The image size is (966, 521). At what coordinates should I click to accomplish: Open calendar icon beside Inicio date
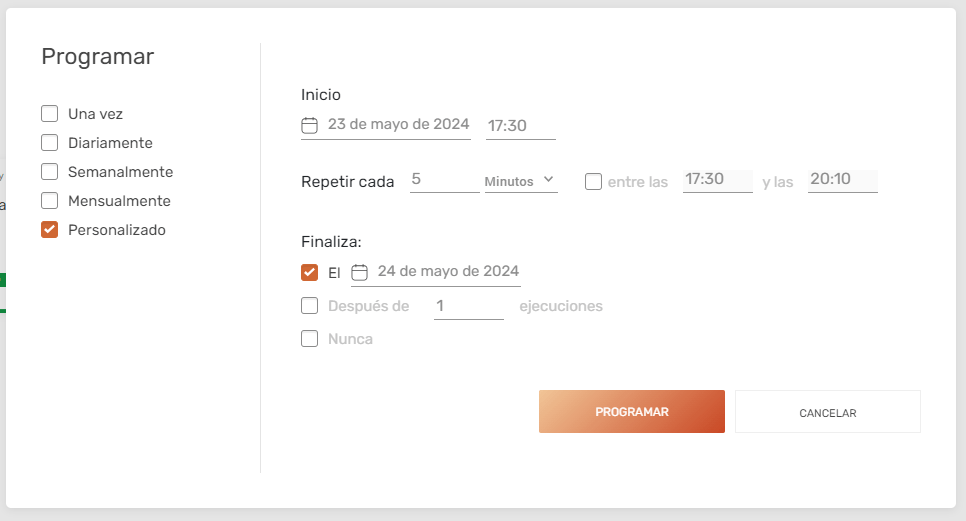click(x=309, y=126)
